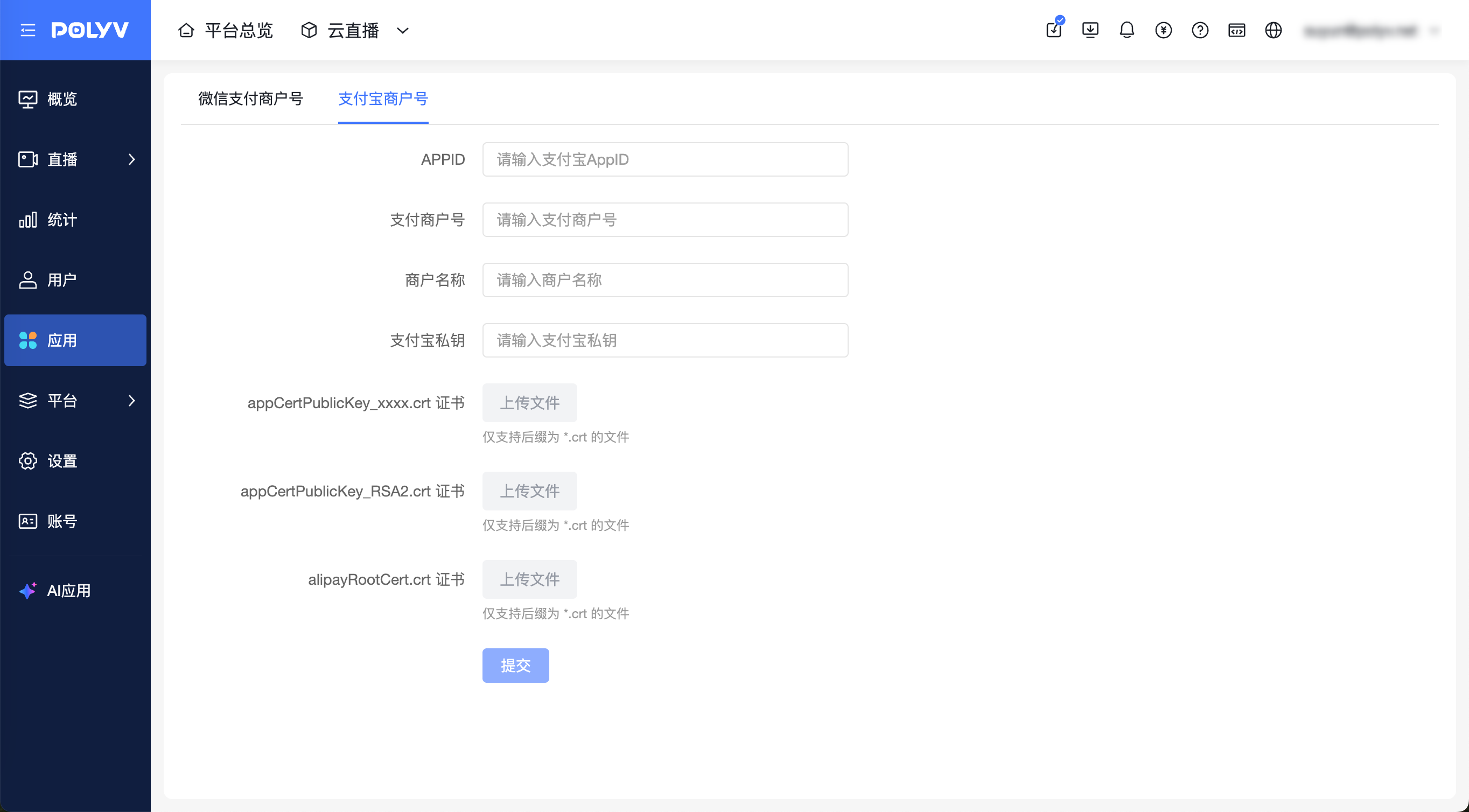Focus the APPID input field
Image resolution: width=1469 pixels, height=812 pixels.
coord(666,160)
